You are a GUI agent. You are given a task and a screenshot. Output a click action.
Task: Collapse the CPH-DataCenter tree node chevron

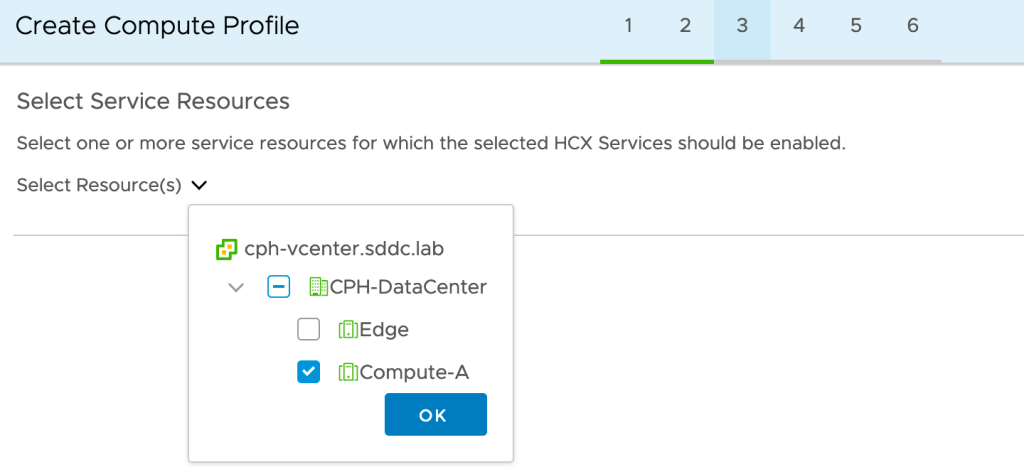click(x=236, y=288)
